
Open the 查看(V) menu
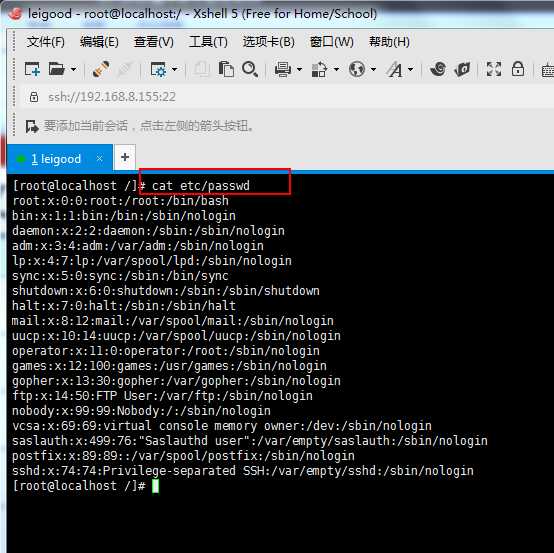pos(154,42)
